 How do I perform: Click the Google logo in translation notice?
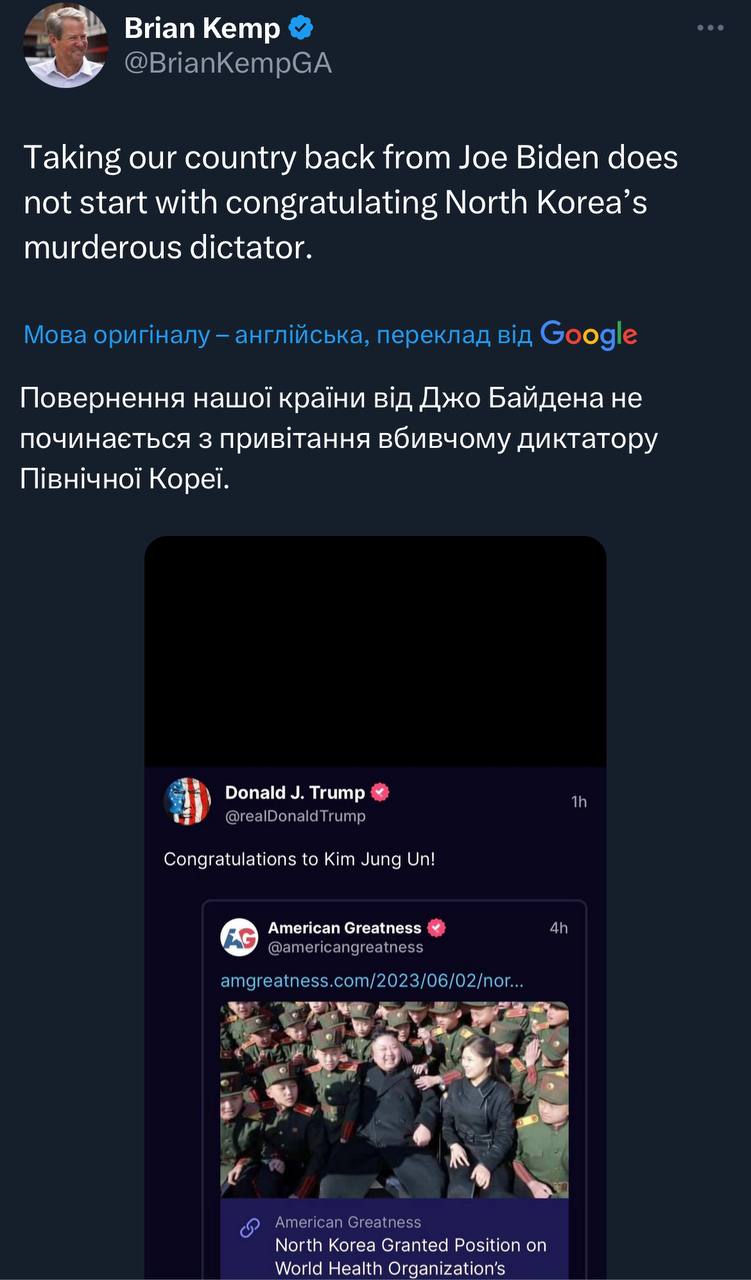coord(588,334)
